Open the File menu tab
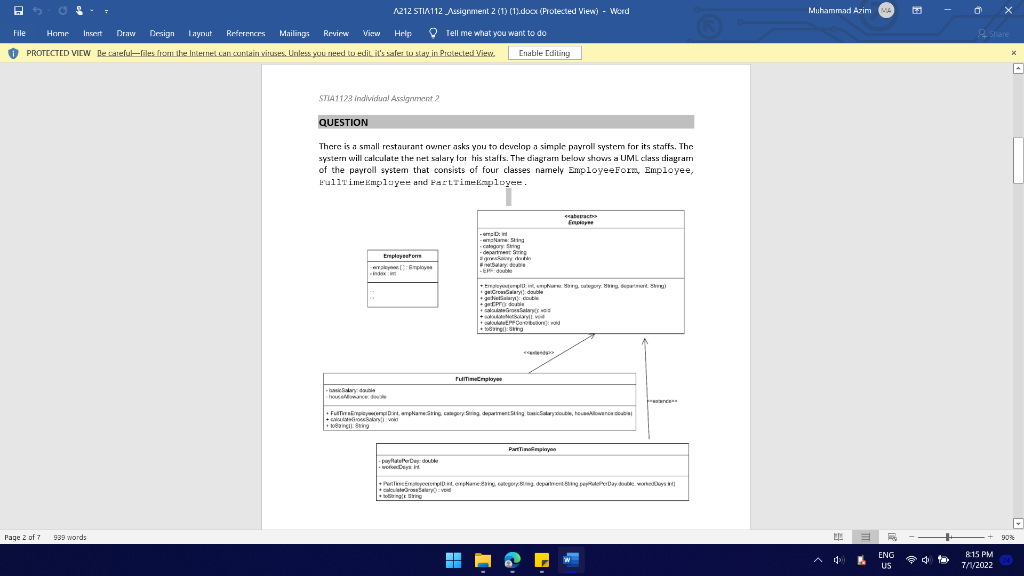The image size is (1024, 576). (x=20, y=33)
